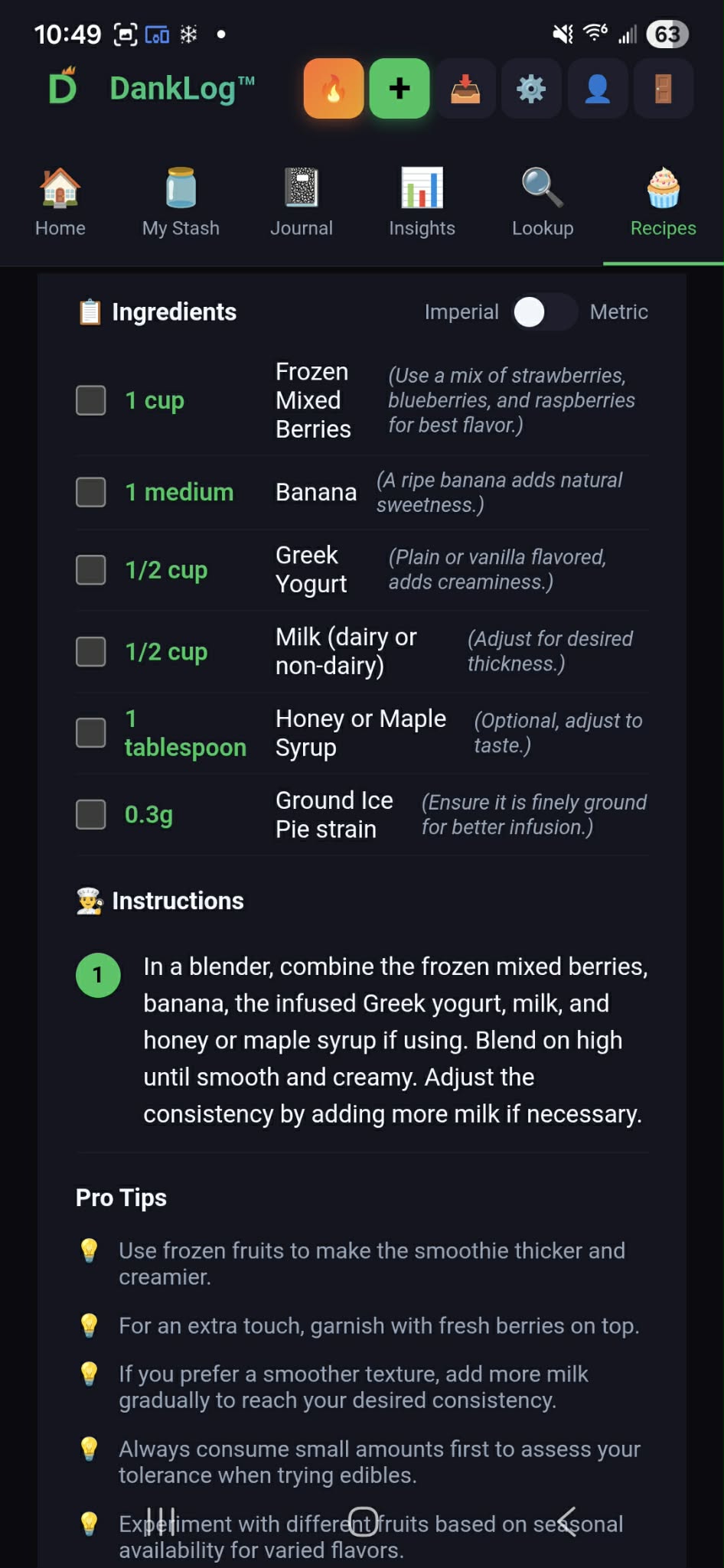The image size is (724, 1568).
Task: Open the settings gear
Action: 531,89
